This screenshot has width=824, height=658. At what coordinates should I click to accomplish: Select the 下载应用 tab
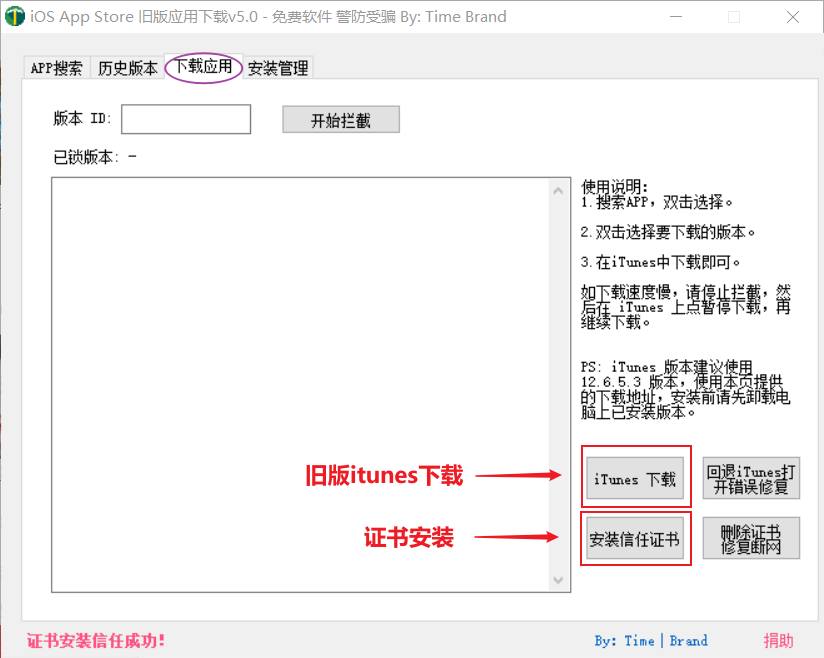pyautogui.click(x=203, y=66)
